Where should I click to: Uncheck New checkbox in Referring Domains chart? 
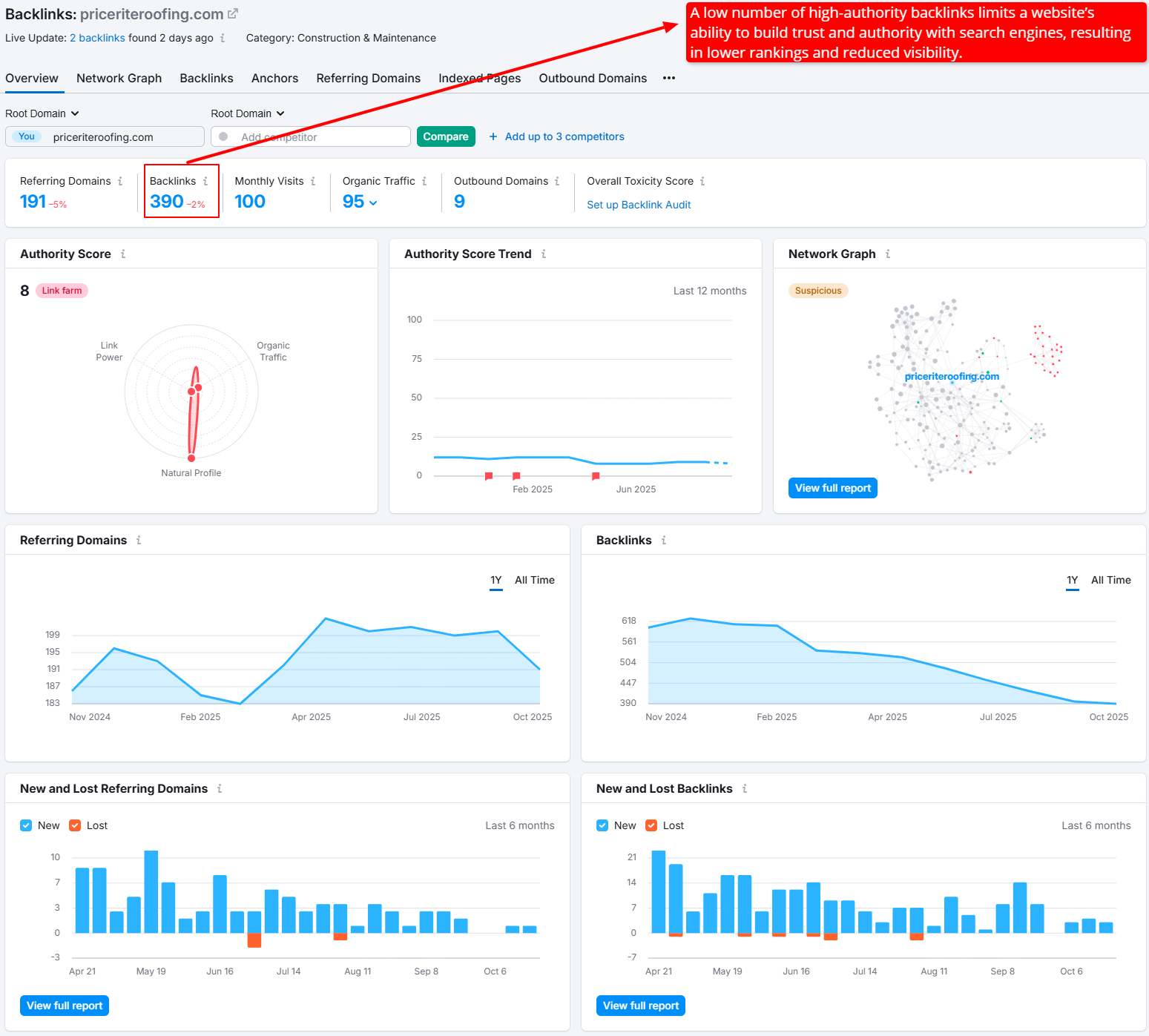26,825
